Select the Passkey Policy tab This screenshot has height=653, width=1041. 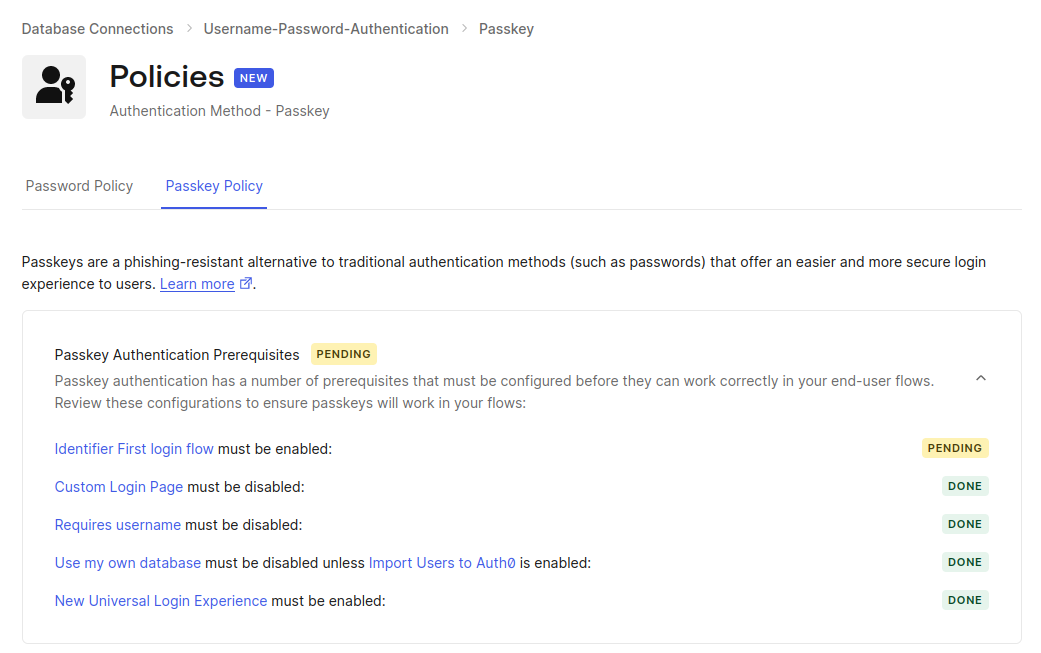[x=214, y=186]
